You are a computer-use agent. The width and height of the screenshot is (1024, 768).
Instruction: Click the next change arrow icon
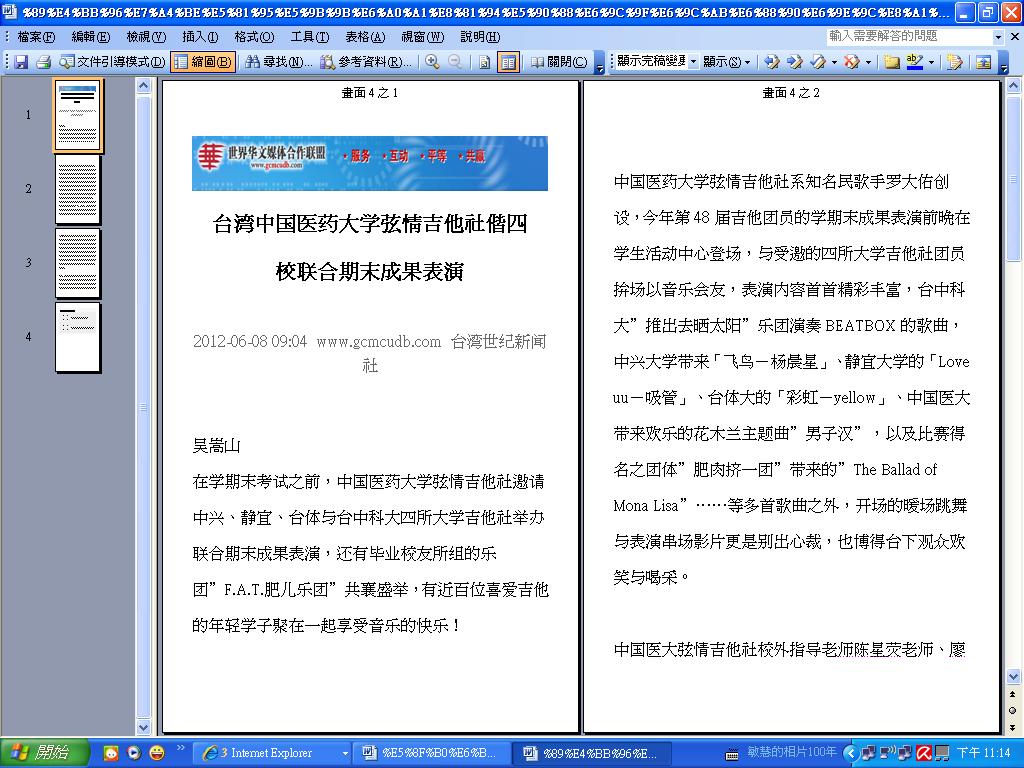click(x=795, y=62)
